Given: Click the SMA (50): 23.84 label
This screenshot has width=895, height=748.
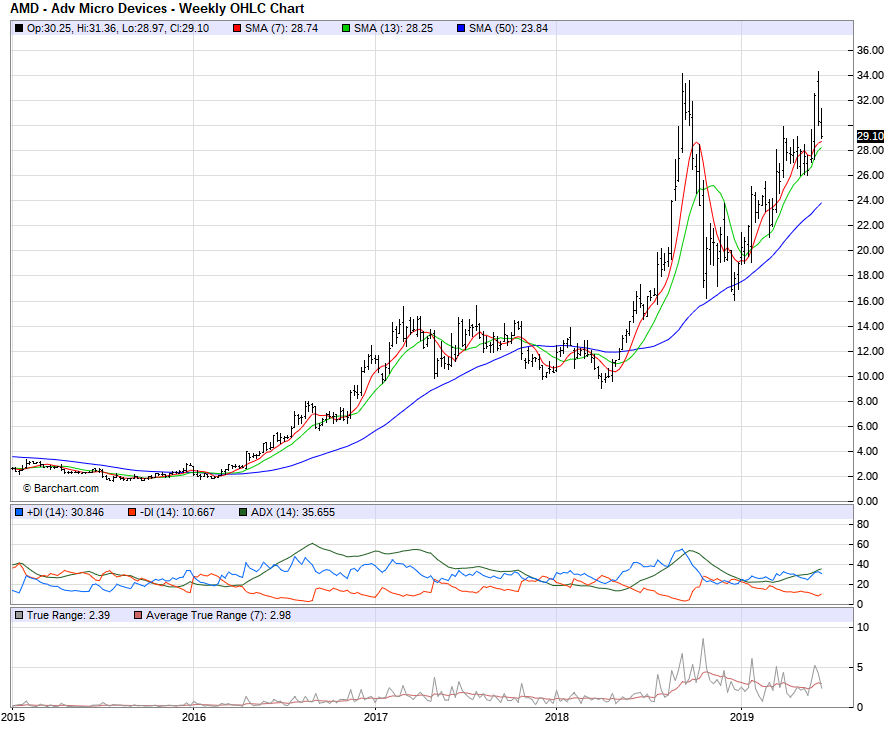Looking at the screenshot, I should 509,28.
